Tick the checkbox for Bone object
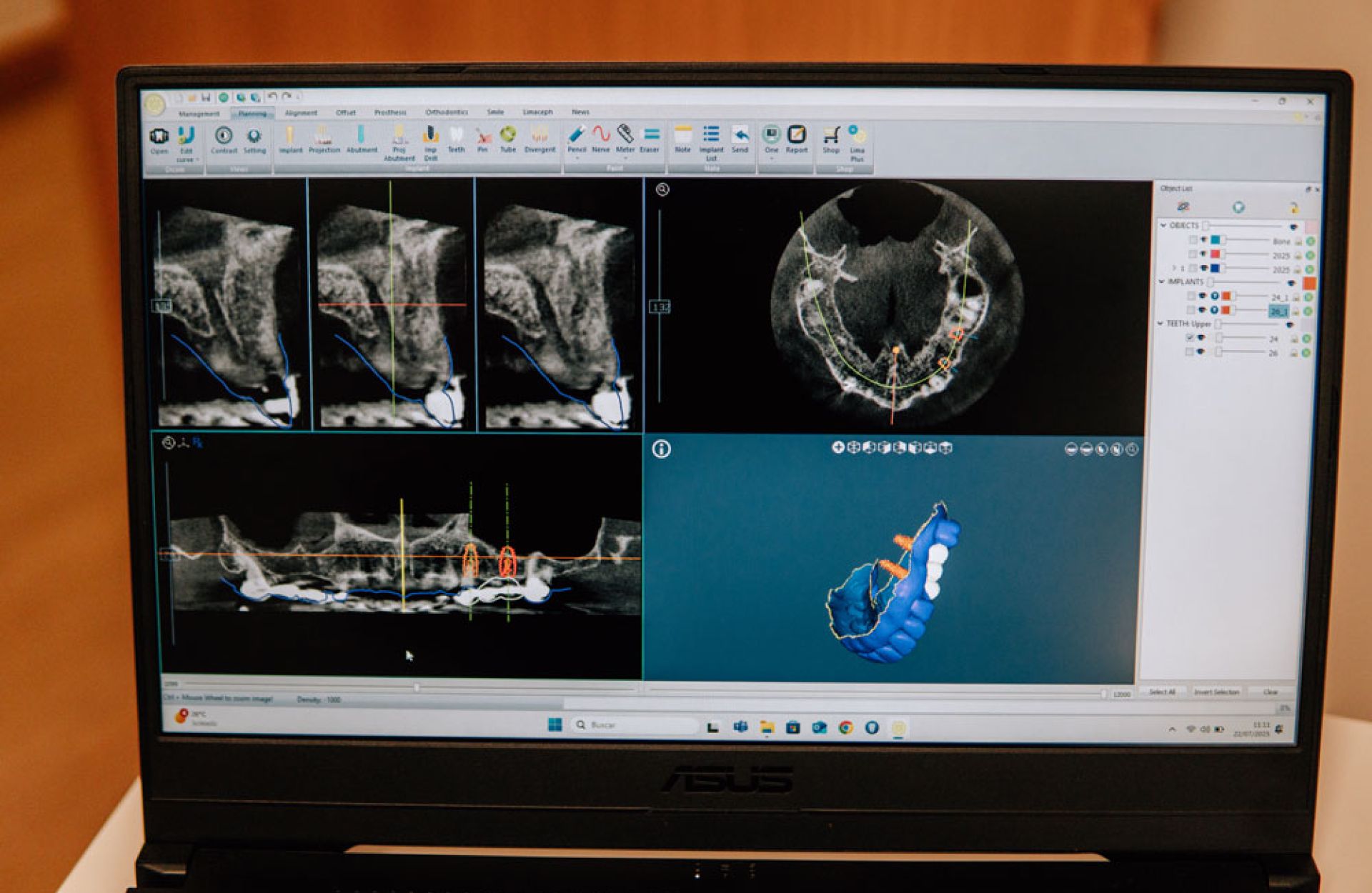This screenshot has height=893, width=1372. pyautogui.click(x=1193, y=241)
